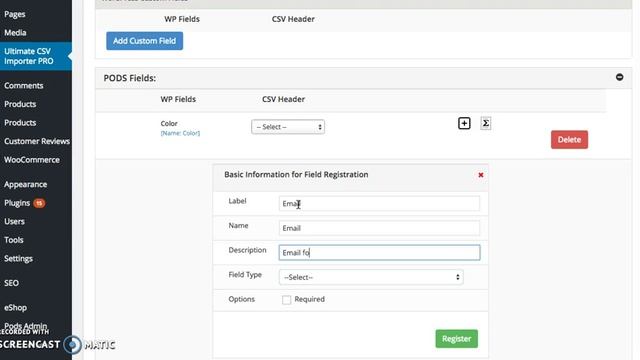Click the plus icon in Color row
The height and width of the screenshot is (360, 640).
[x=464, y=123]
